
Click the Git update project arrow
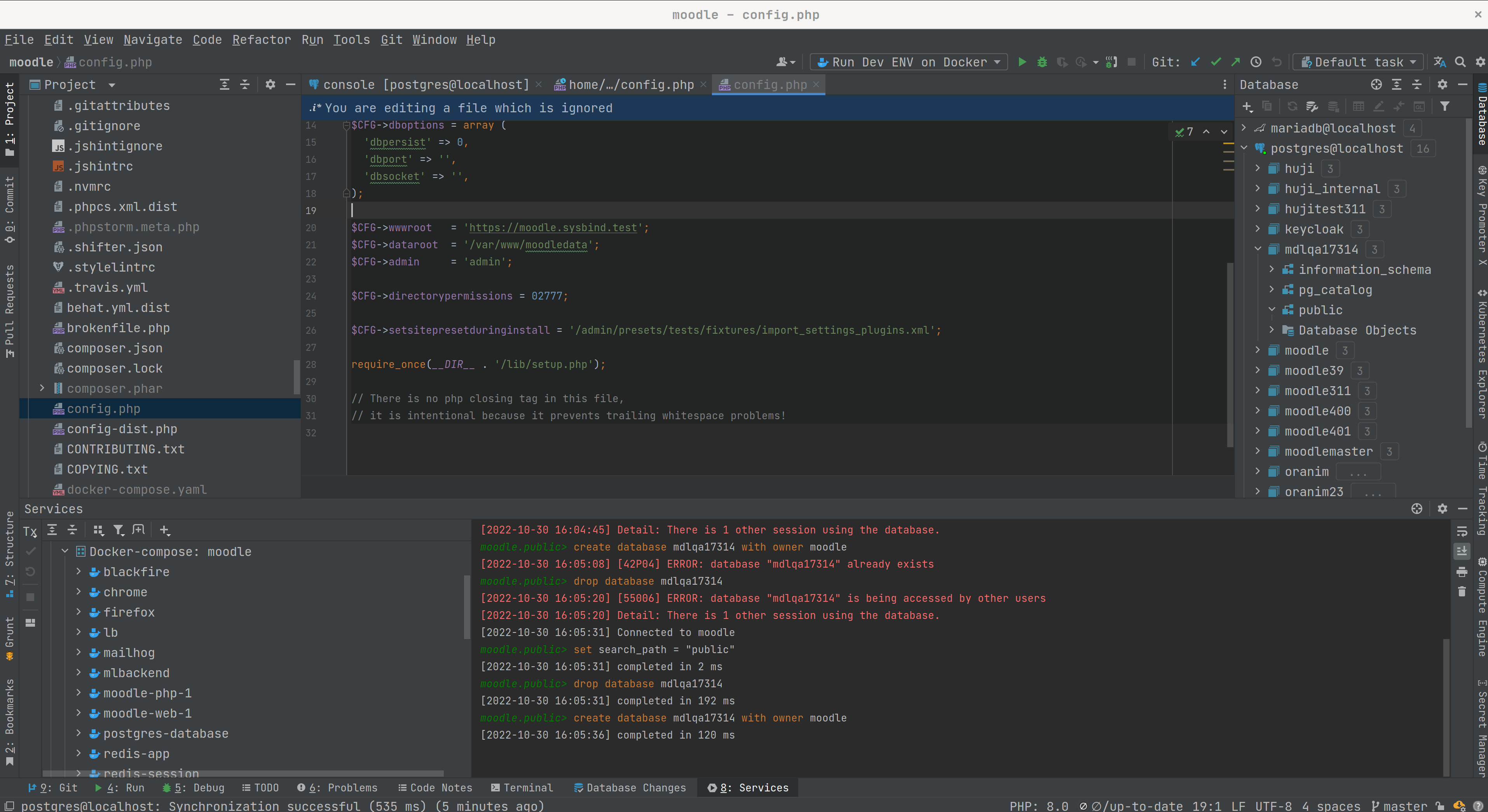tap(1195, 62)
